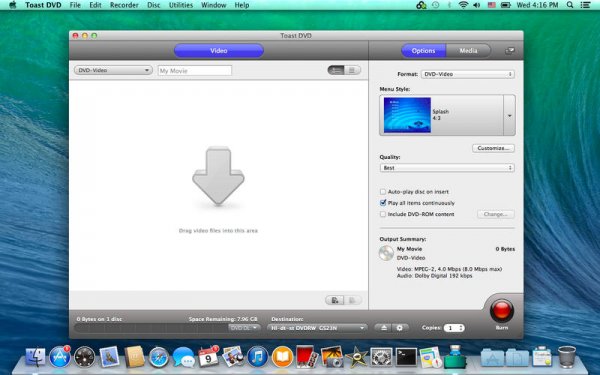Screen dimensions: 600x375
Task: Click the eject disc icon
Action: pos(383,328)
